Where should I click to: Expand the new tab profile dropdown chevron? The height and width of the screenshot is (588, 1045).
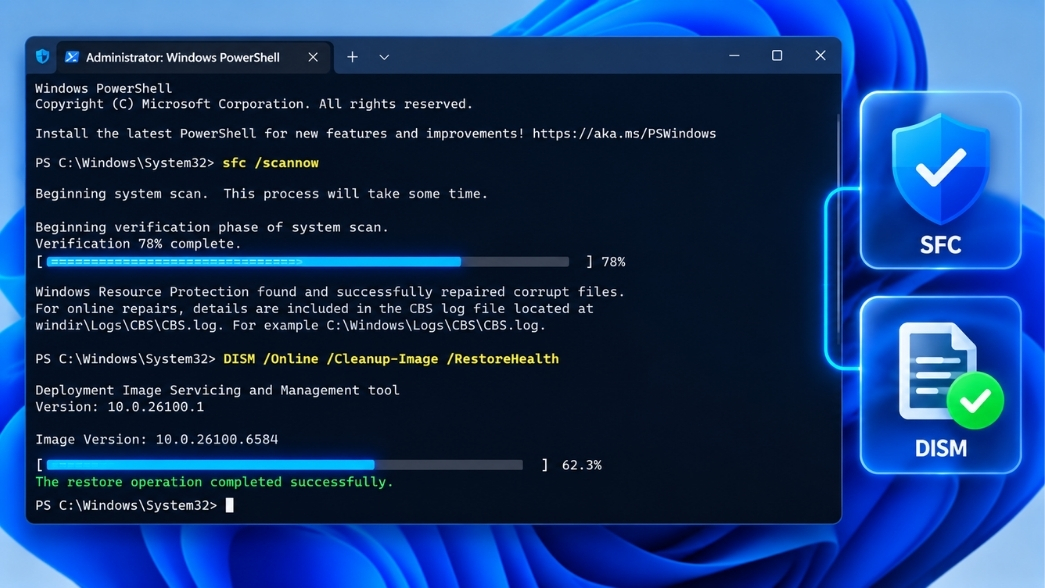pyautogui.click(x=384, y=57)
